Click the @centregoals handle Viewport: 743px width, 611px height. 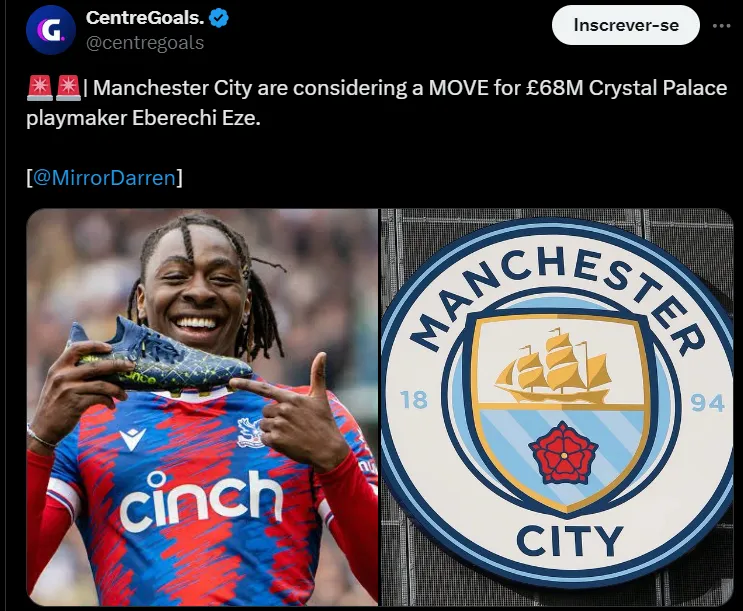[145, 43]
